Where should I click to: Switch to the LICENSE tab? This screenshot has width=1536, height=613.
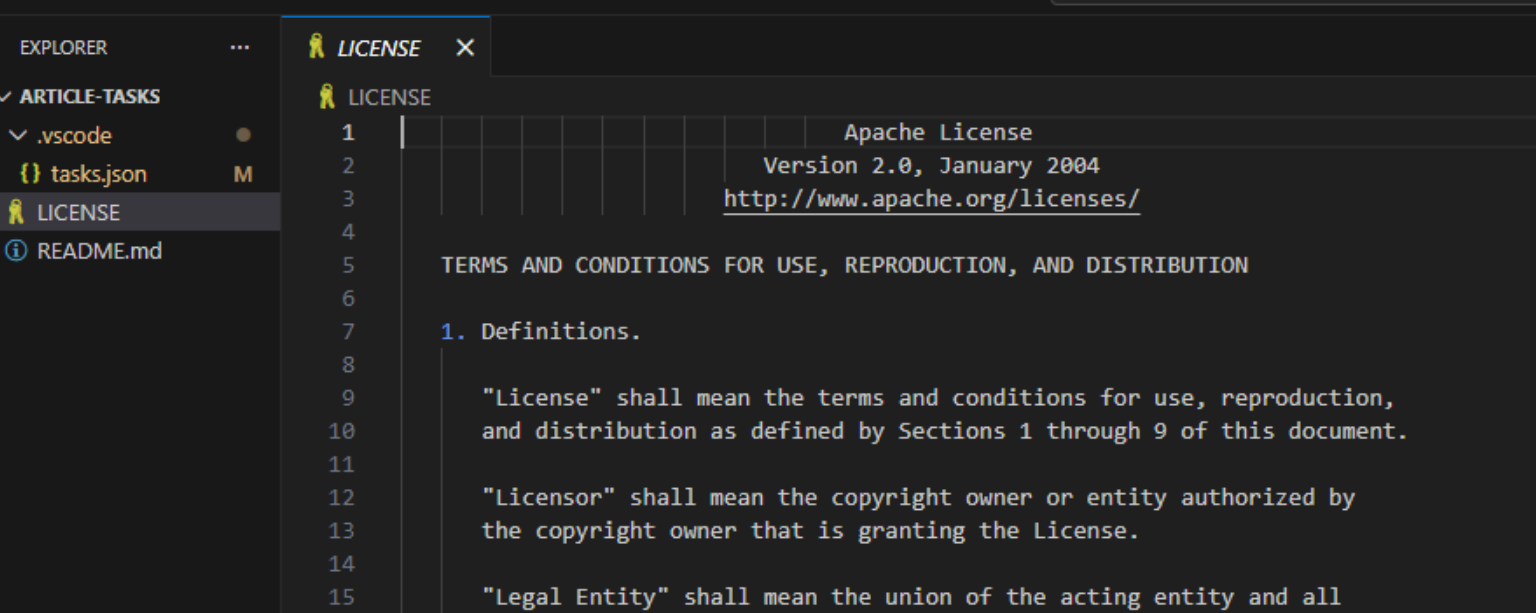click(x=379, y=48)
